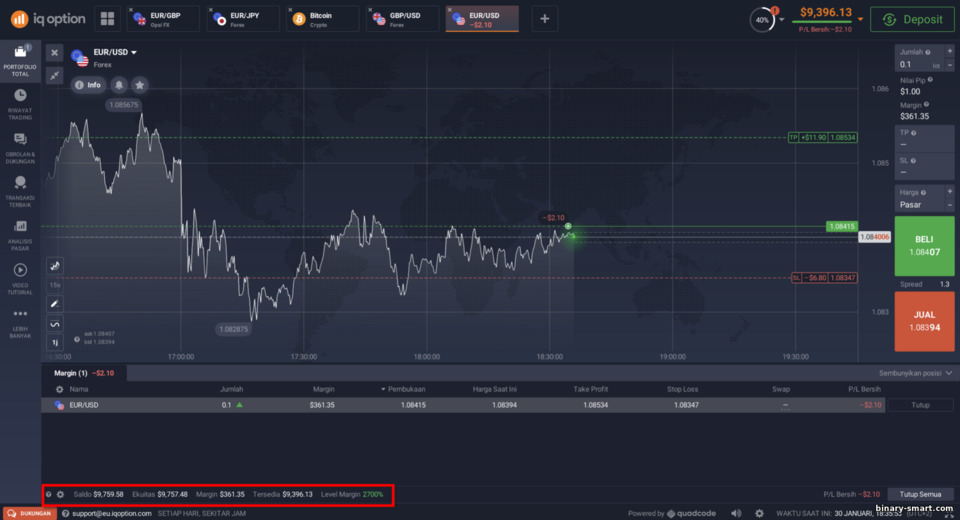The width and height of the screenshot is (960, 520).
Task: Click ask/bid help question icon
Action: (x=77, y=339)
